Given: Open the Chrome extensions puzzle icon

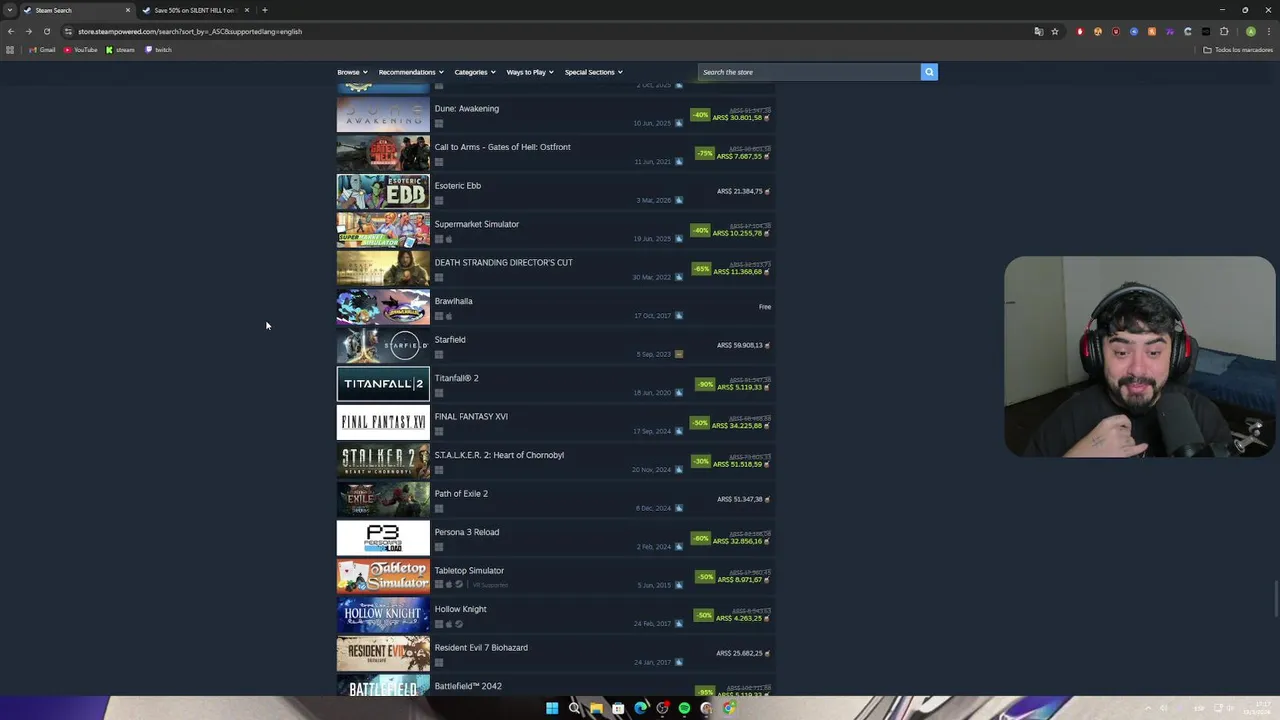Looking at the screenshot, I should click(x=1224, y=31).
